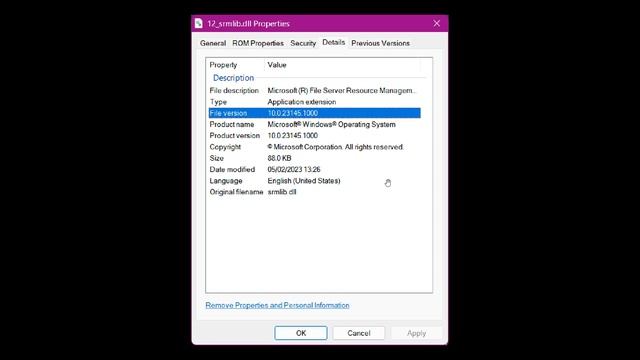
Task: Click the 88.0 KB size value
Action: (279, 158)
